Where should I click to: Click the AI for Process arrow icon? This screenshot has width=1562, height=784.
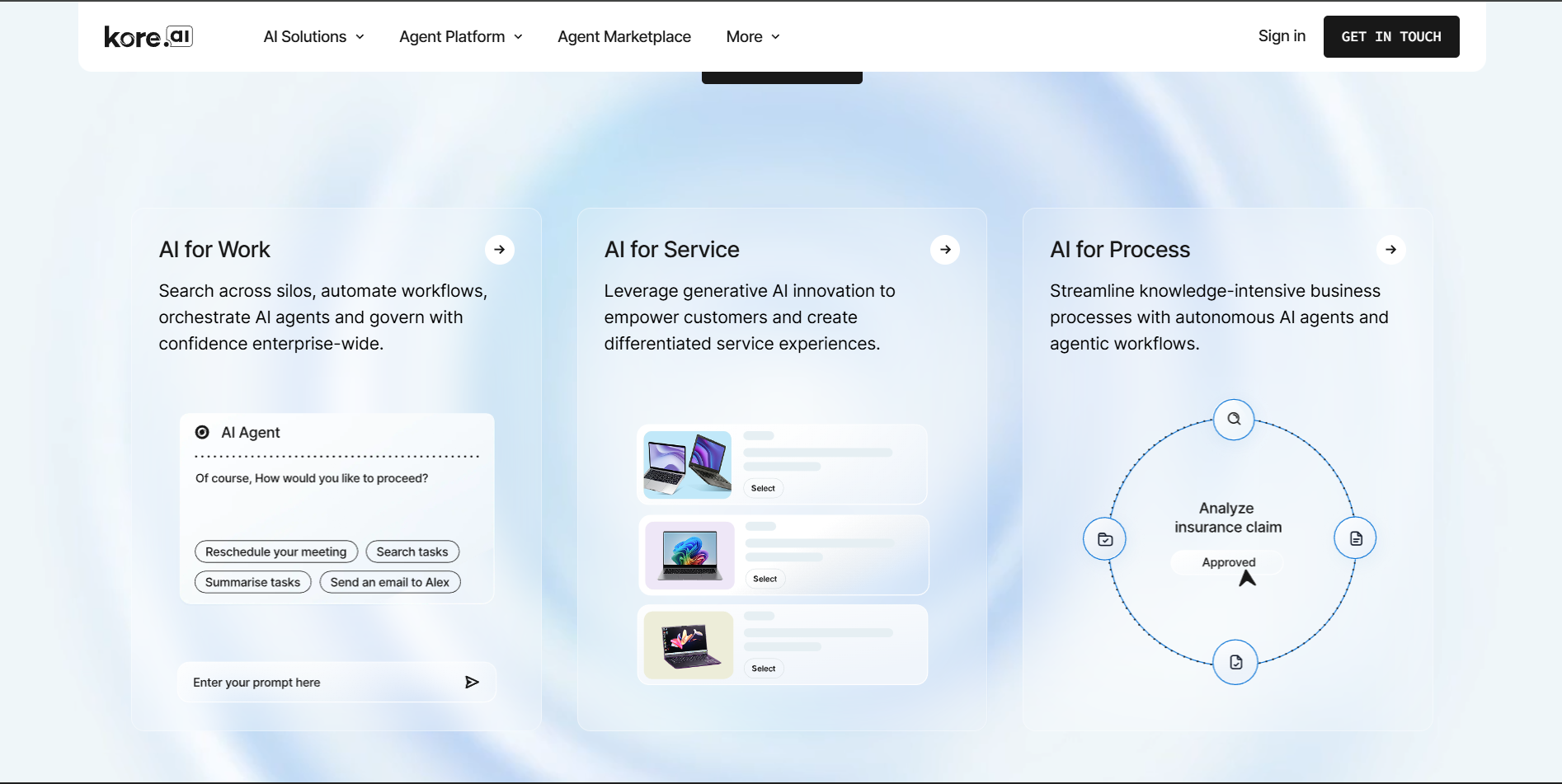[1390, 250]
